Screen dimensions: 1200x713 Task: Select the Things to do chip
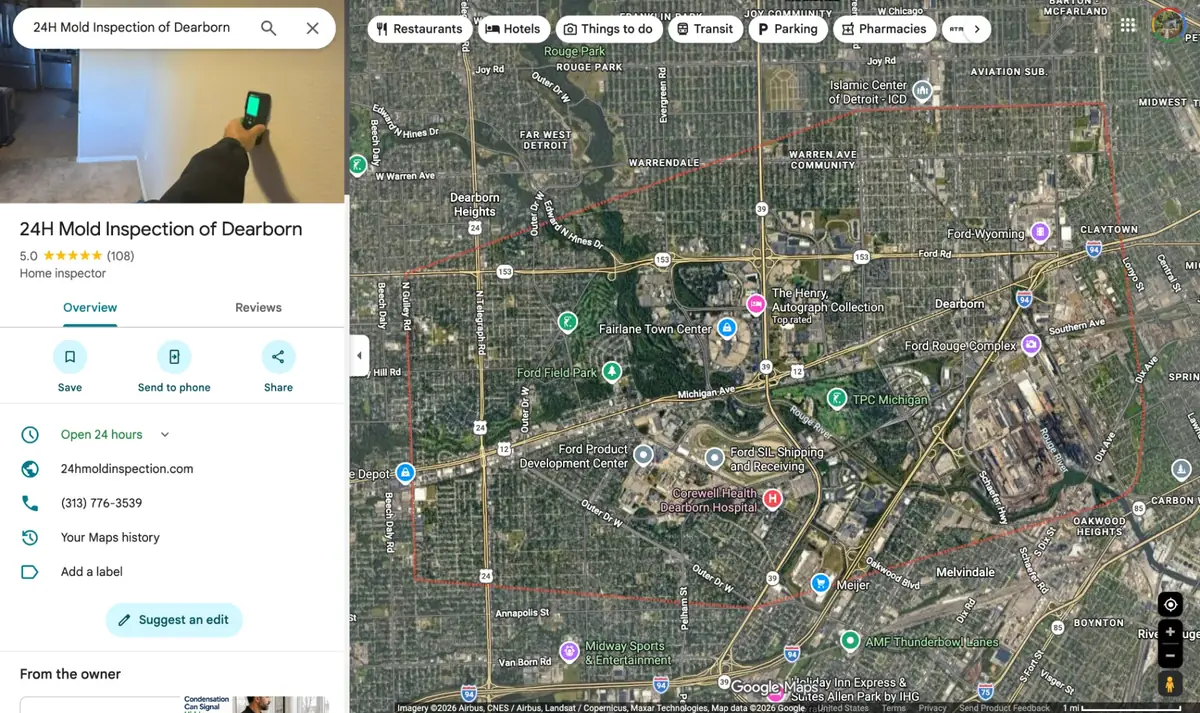(x=608, y=29)
